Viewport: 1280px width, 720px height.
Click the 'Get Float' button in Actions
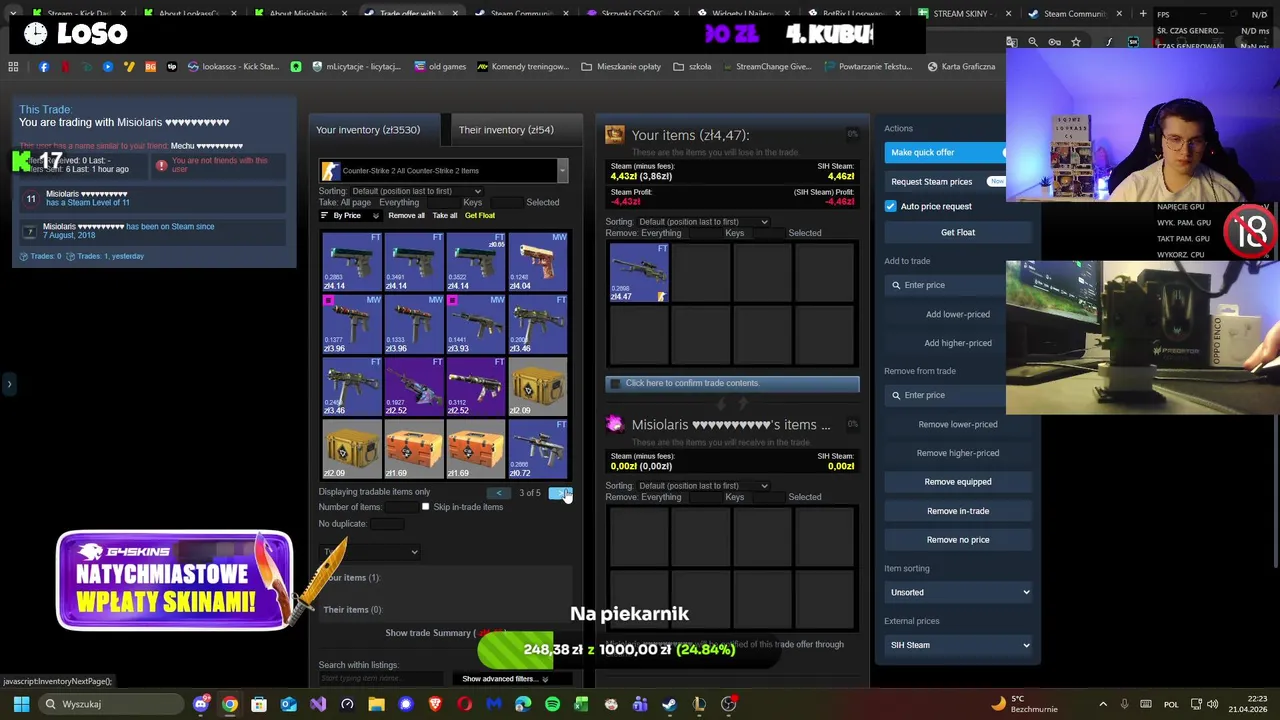[x=958, y=232]
